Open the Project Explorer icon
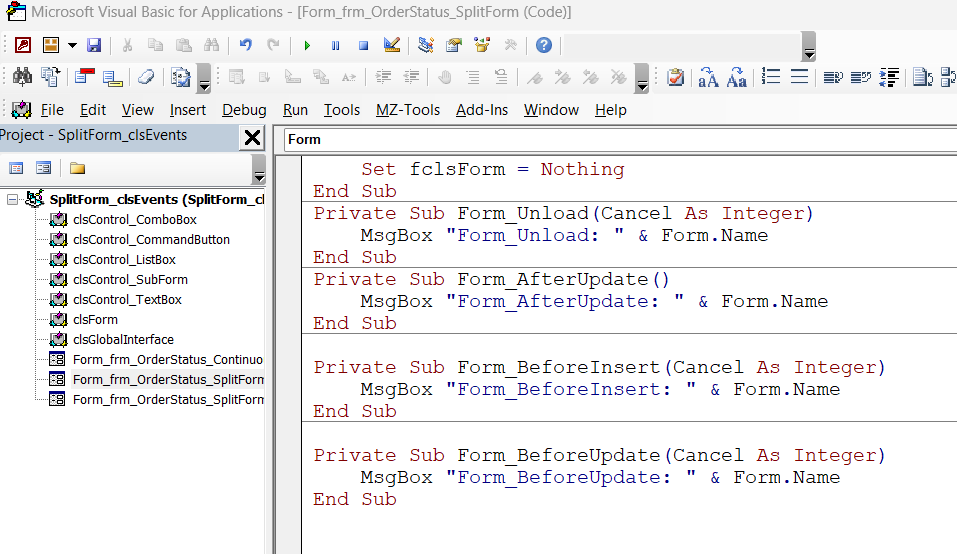957x554 pixels. (425, 45)
